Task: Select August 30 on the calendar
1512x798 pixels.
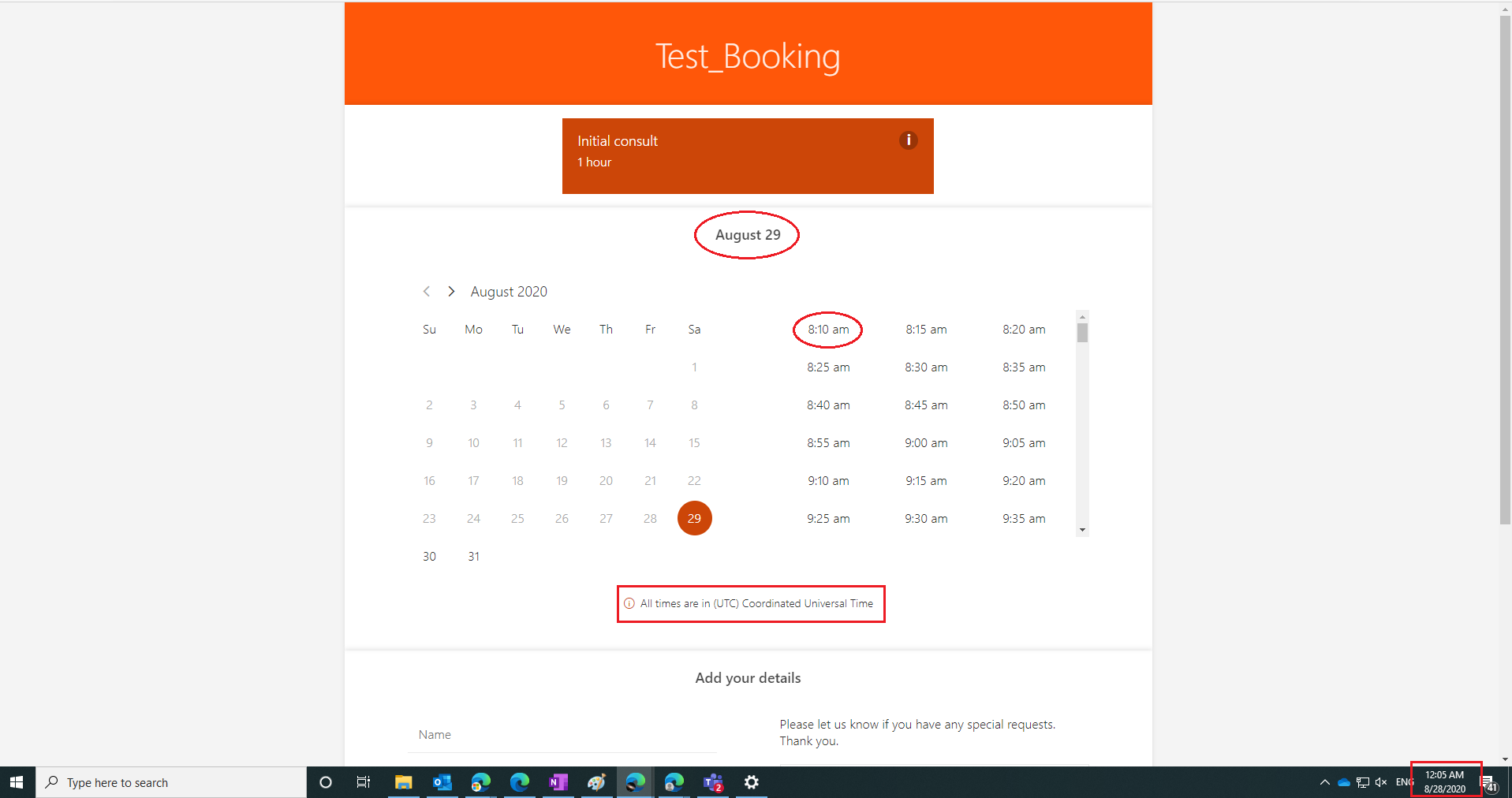Action: point(429,557)
